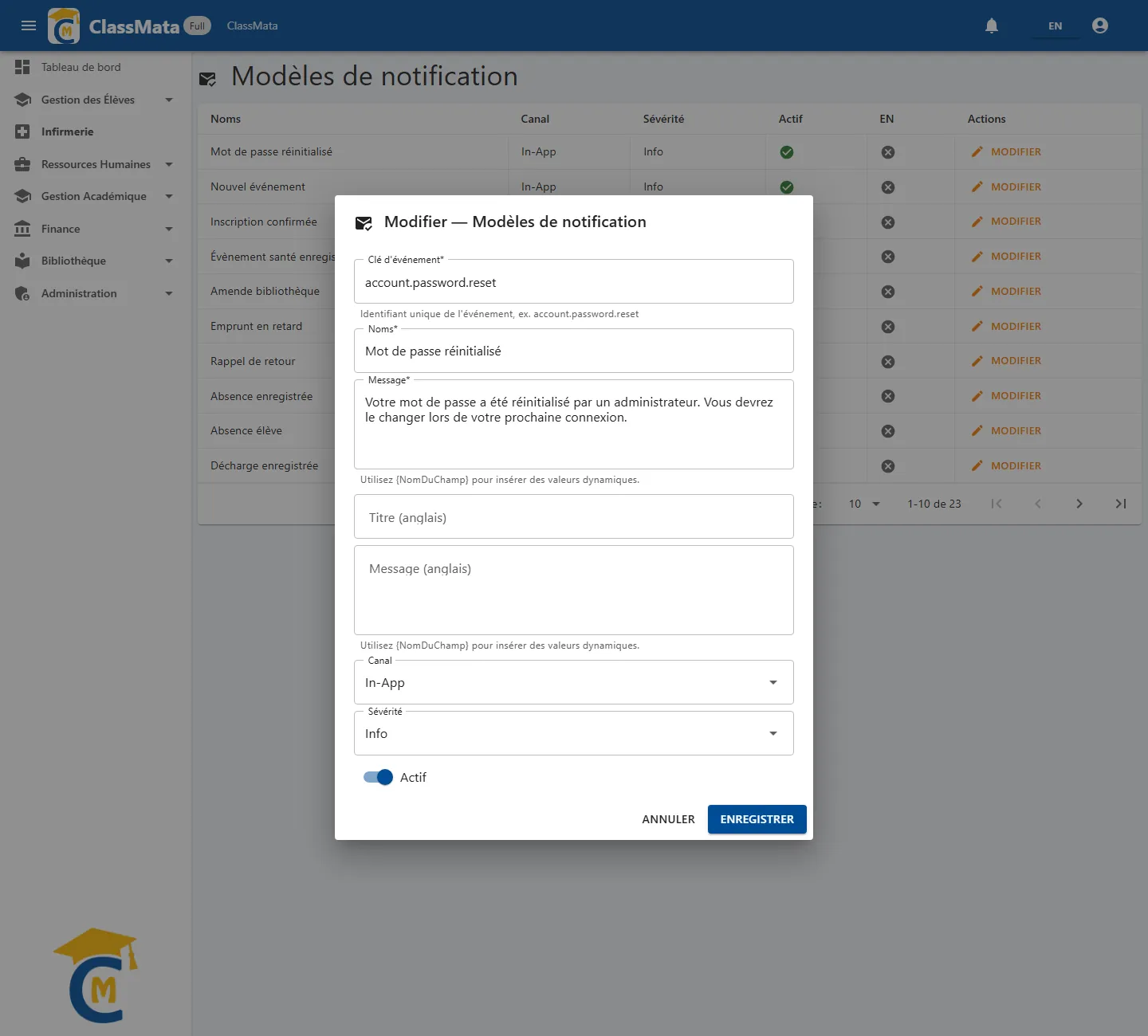Click the Titre (anglais) input field
1148x1036 pixels.
[574, 517]
